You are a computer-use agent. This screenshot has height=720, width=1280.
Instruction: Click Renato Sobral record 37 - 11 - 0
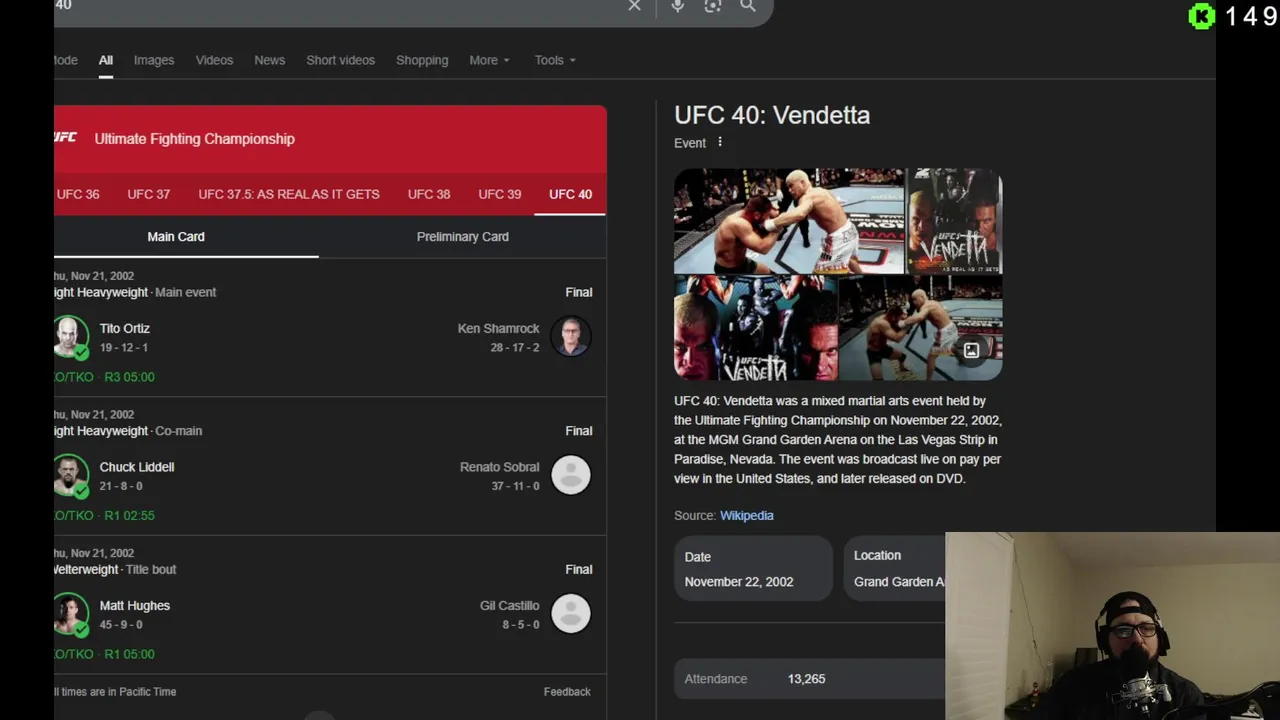(x=515, y=486)
